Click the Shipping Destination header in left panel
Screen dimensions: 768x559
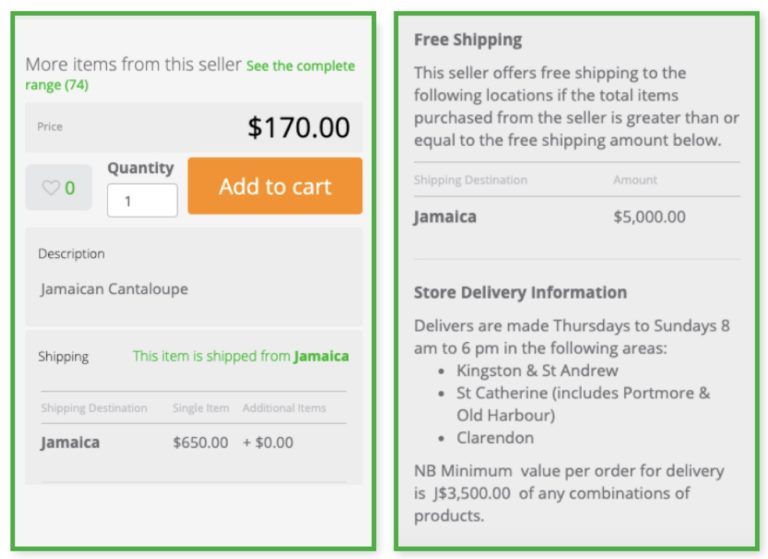click(x=94, y=408)
